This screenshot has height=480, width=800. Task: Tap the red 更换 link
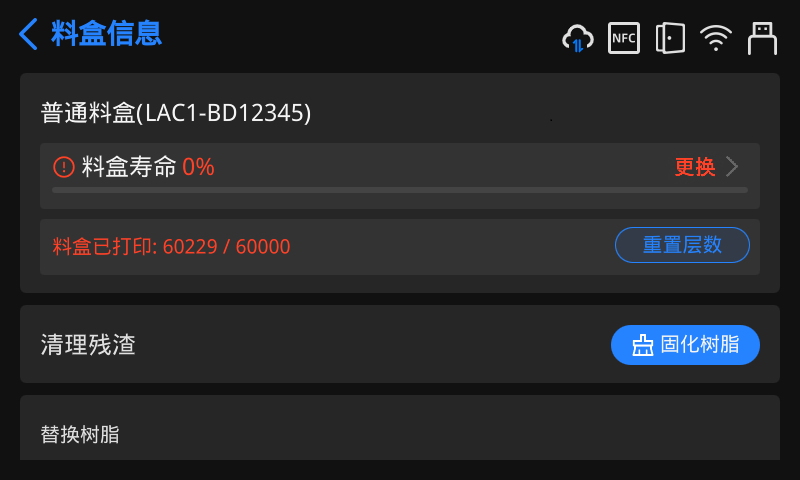point(695,167)
